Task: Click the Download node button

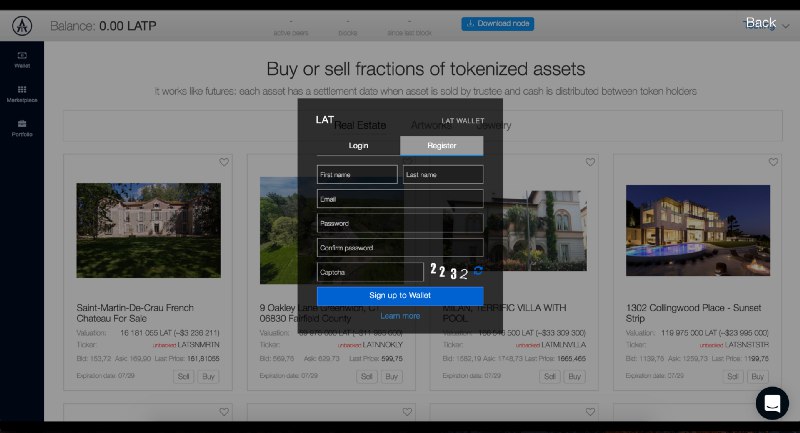Action: (x=498, y=23)
